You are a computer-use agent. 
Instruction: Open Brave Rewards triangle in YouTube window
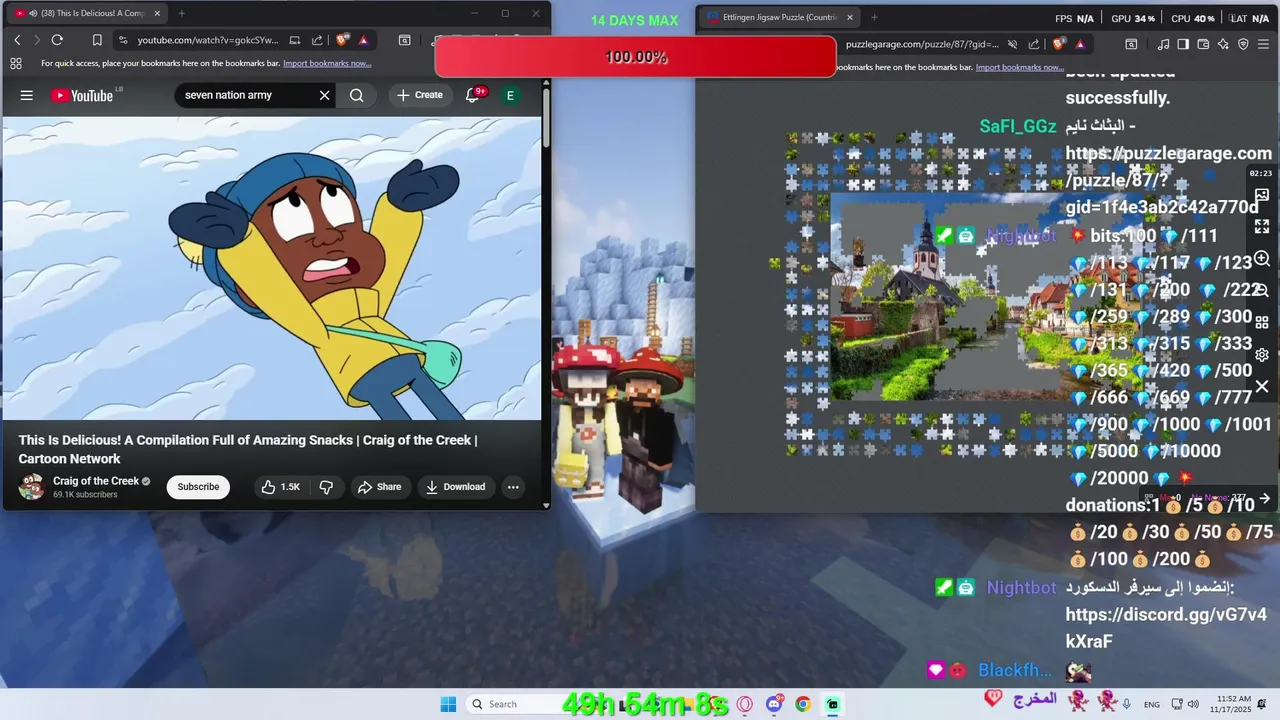(363, 40)
